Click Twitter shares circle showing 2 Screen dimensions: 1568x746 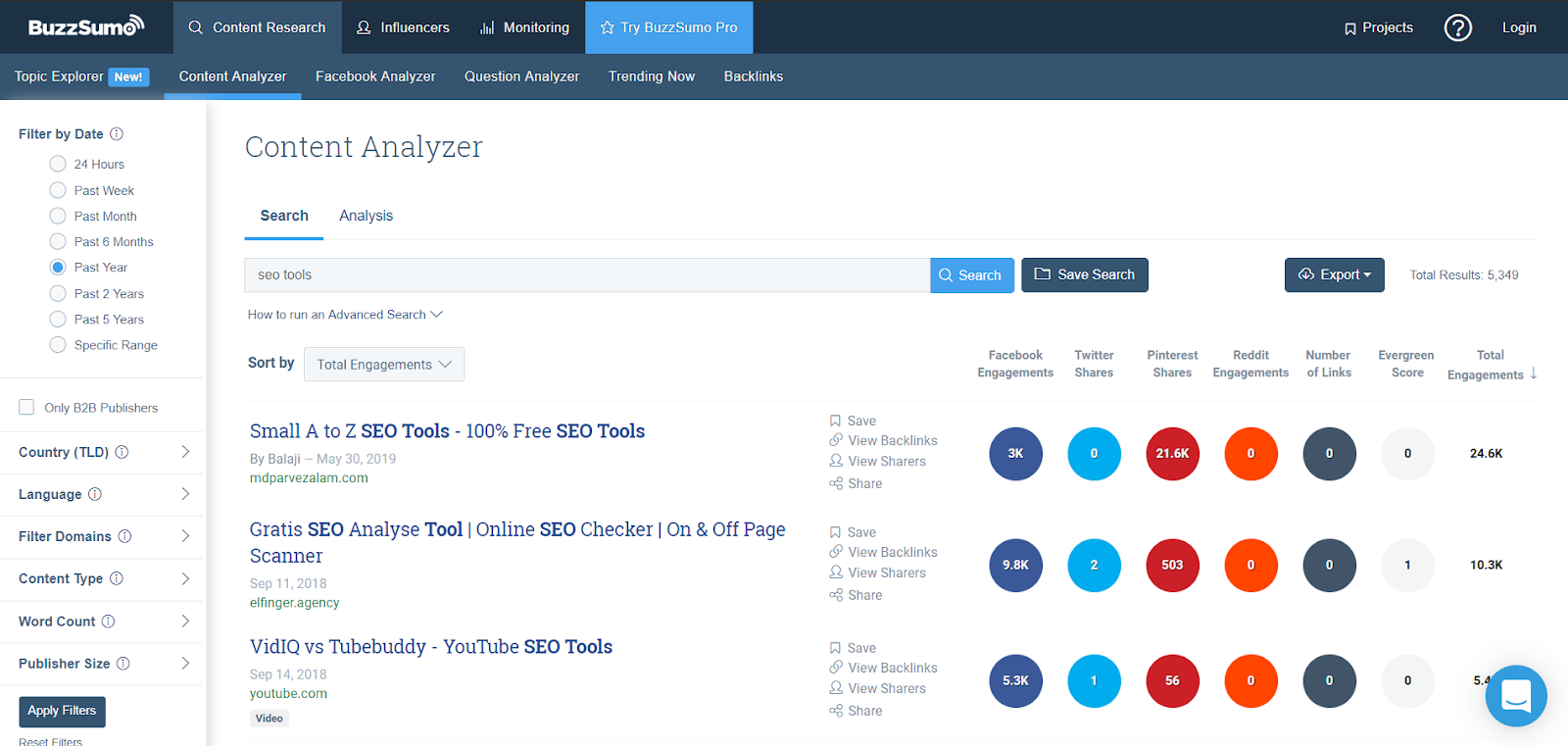(1094, 566)
